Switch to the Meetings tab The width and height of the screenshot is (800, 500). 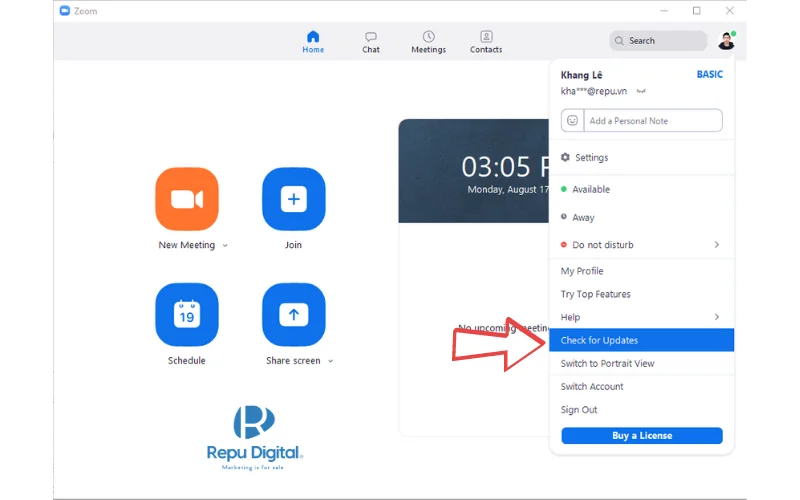tap(429, 42)
